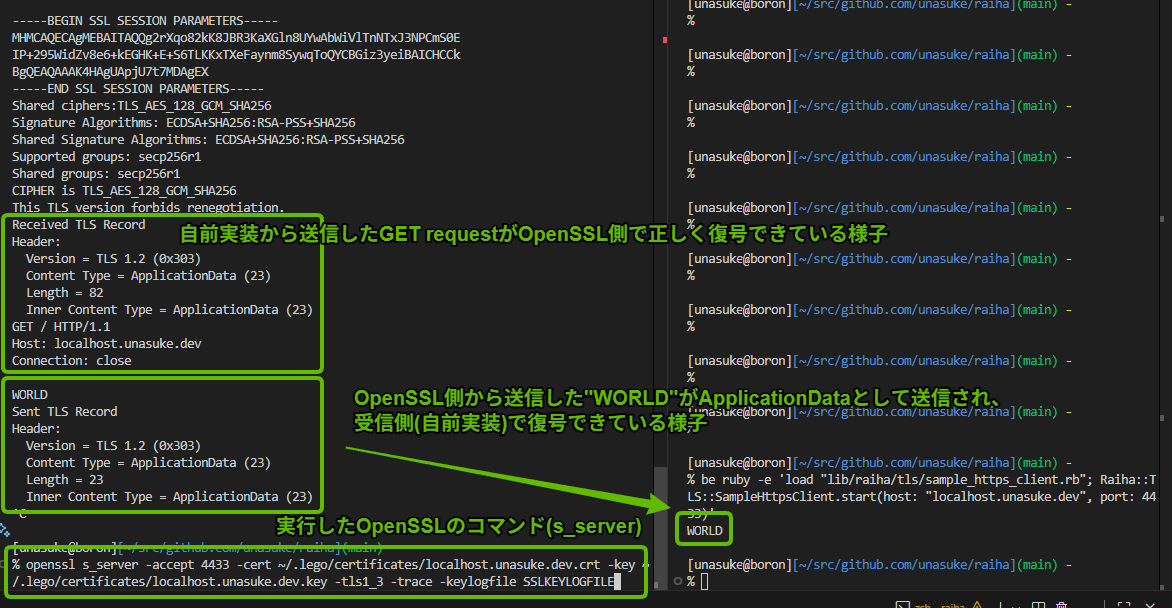
Task: Click the circle decoration beside the right empty prompt
Action: tap(680, 582)
